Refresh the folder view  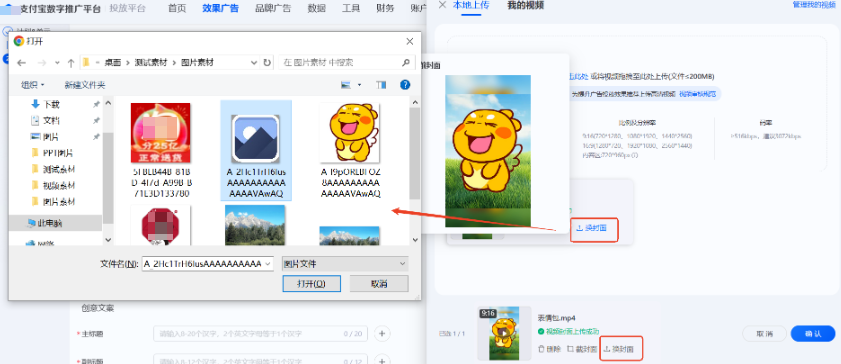click(x=267, y=63)
